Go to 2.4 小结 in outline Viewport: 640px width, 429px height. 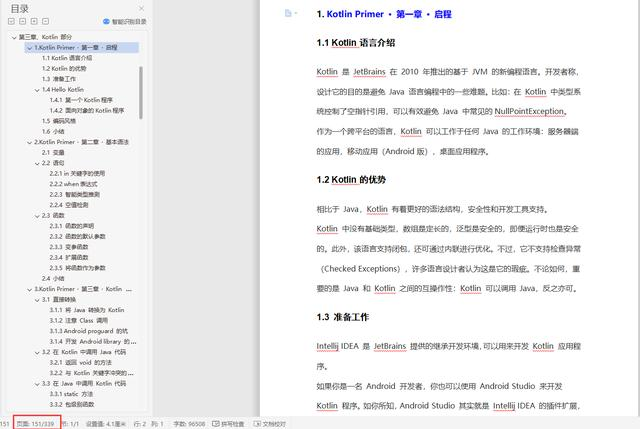tap(53, 279)
